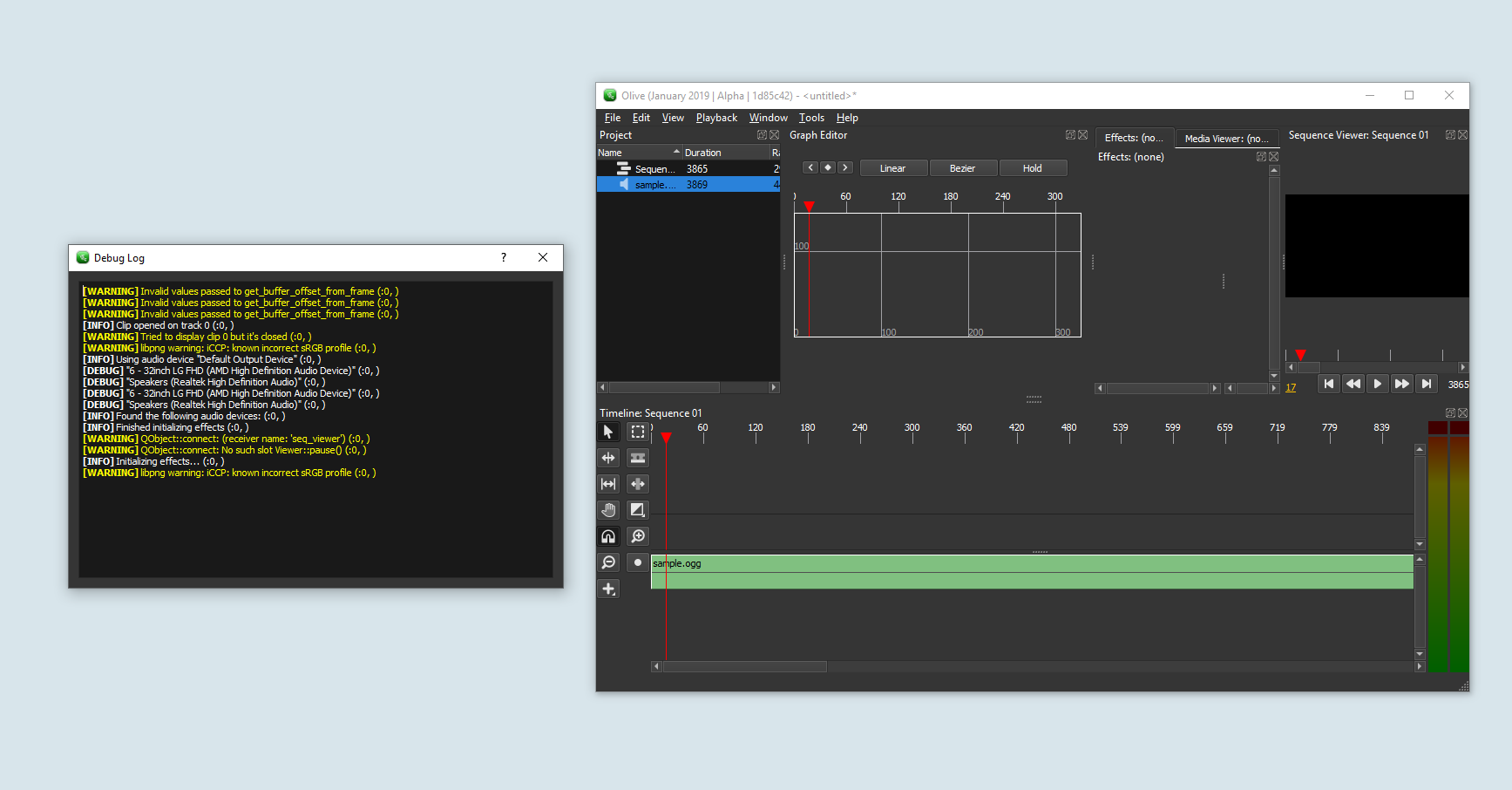Go to start in Sequence Viewer

[1329, 384]
